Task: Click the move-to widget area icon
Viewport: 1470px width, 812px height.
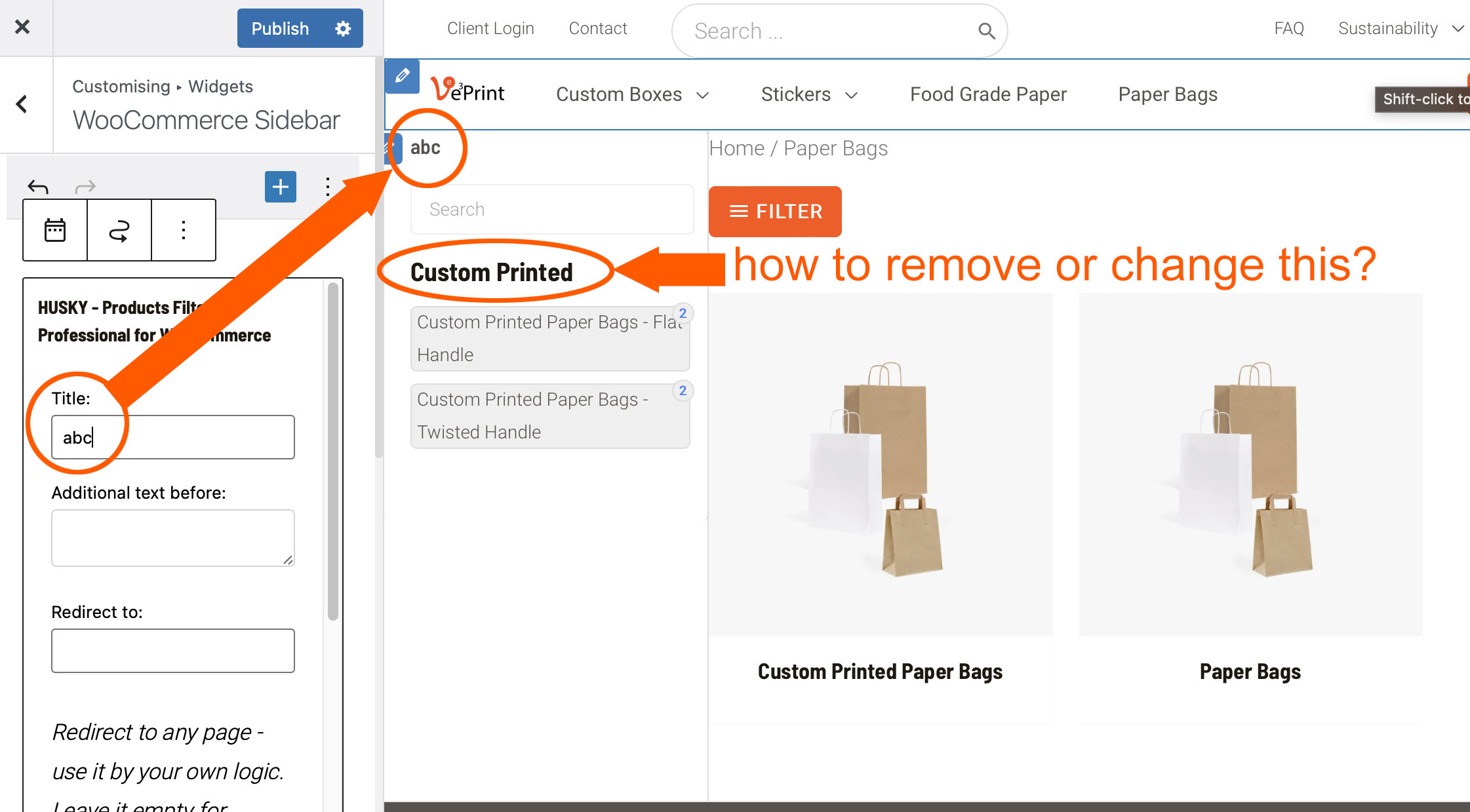Action: [x=119, y=230]
